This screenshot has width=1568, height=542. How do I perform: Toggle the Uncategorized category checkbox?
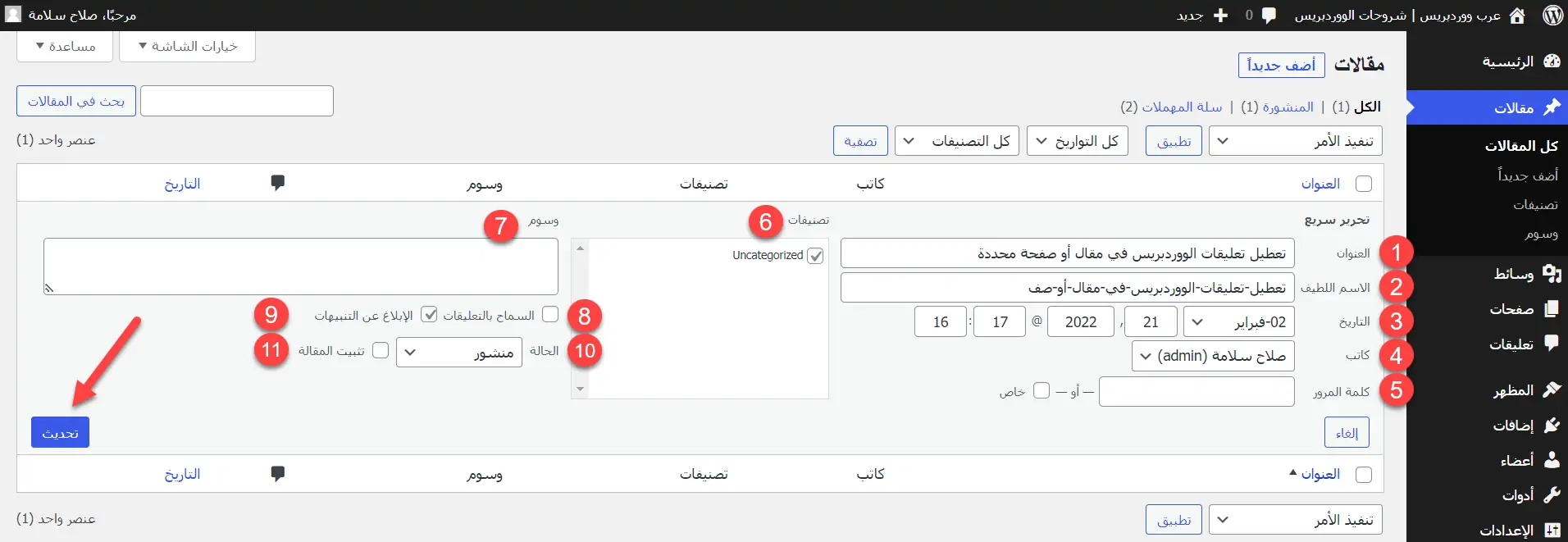point(815,256)
